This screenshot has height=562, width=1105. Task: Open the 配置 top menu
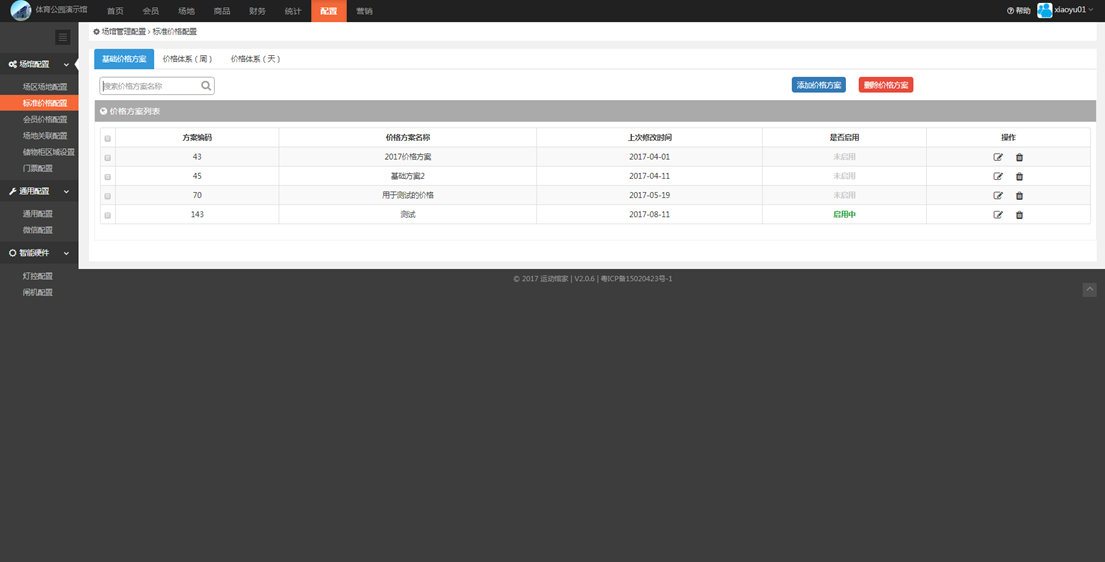[x=328, y=11]
